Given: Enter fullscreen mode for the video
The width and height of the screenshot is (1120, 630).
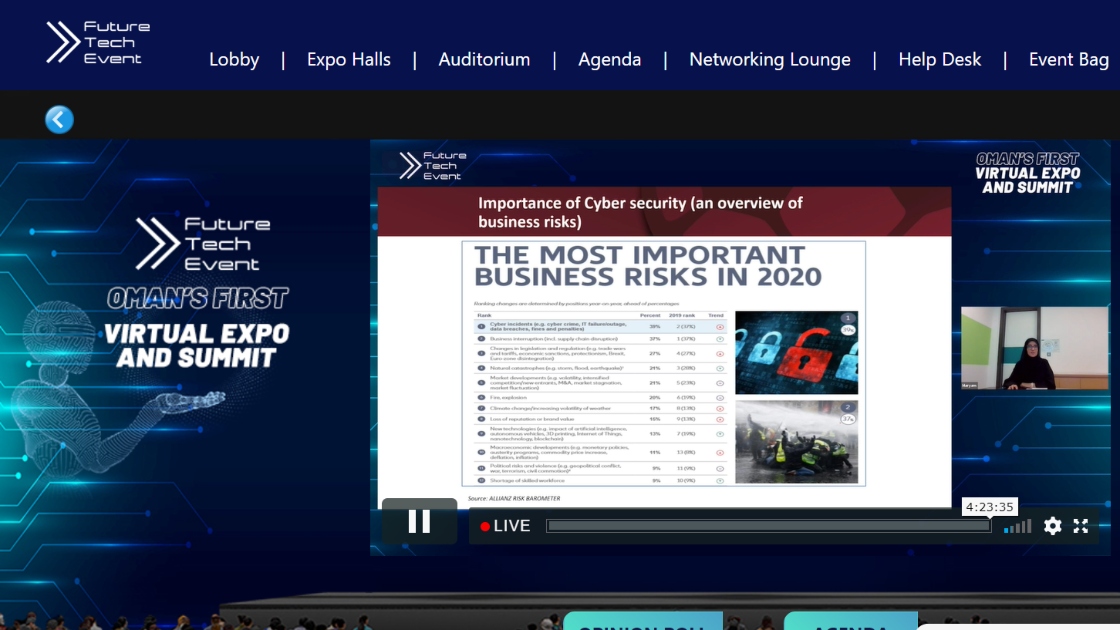Looking at the screenshot, I should 1081,526.
